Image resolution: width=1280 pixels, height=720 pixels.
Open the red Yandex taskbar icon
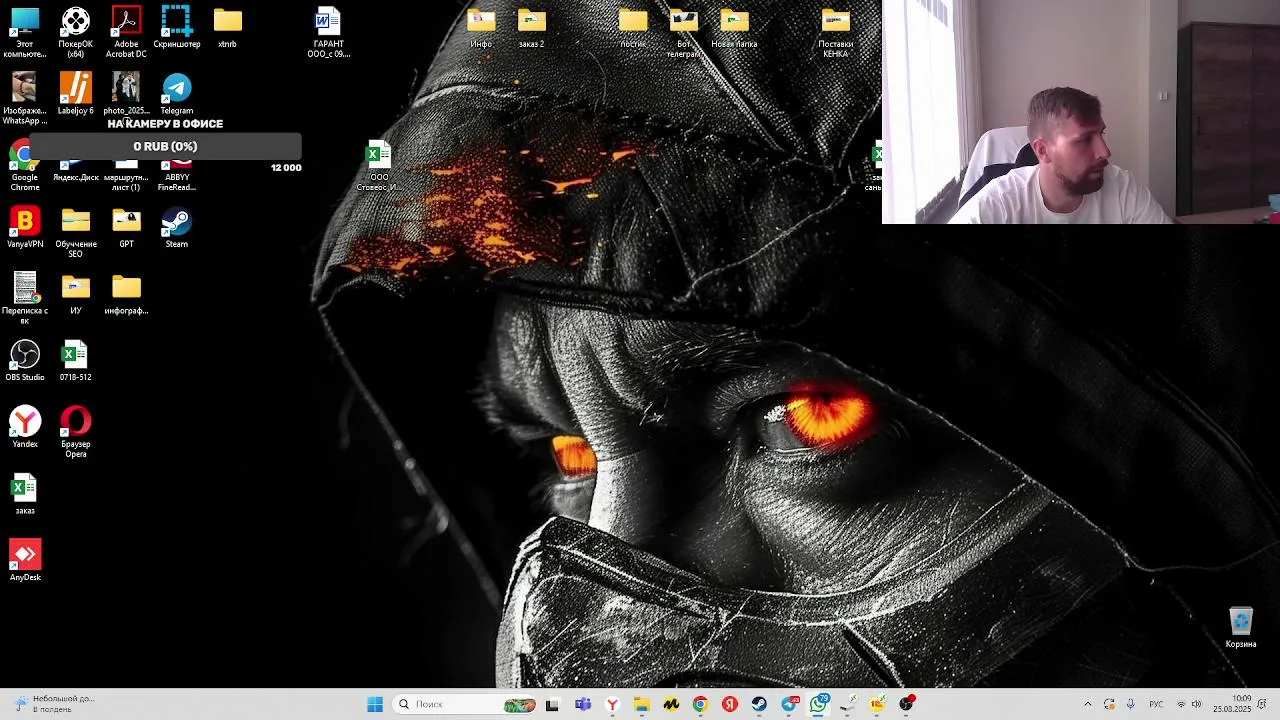pyautogui.click(x=730, y=704)
